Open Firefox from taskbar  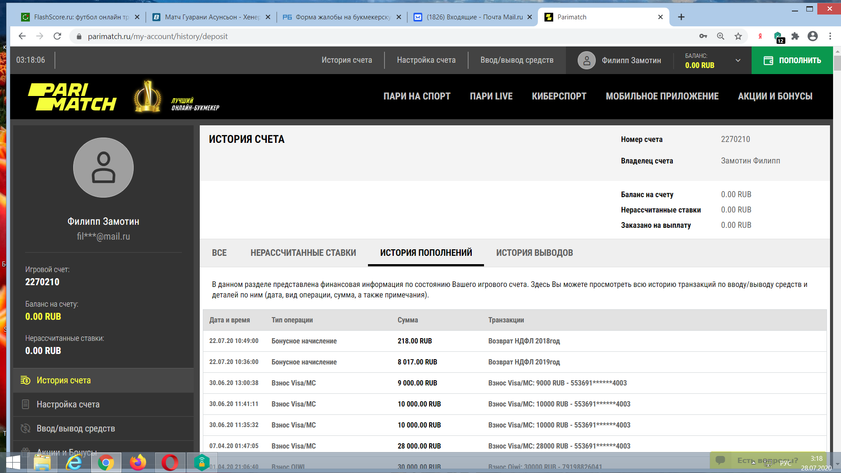[x=138, y=462]
